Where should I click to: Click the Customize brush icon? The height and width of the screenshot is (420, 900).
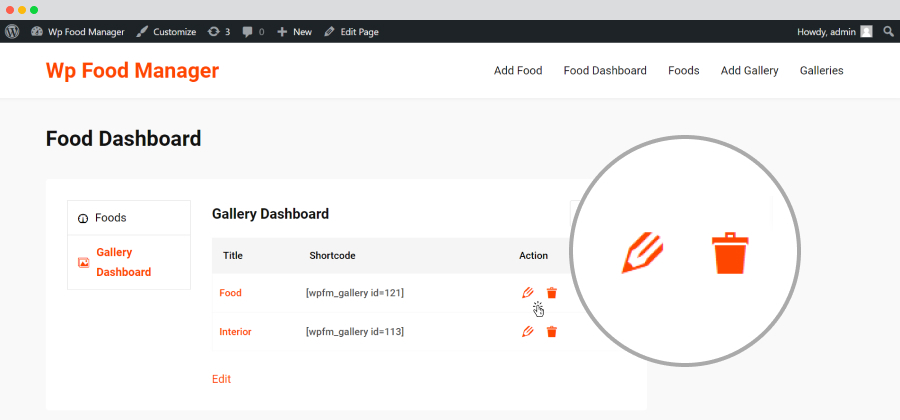(142, 32)
